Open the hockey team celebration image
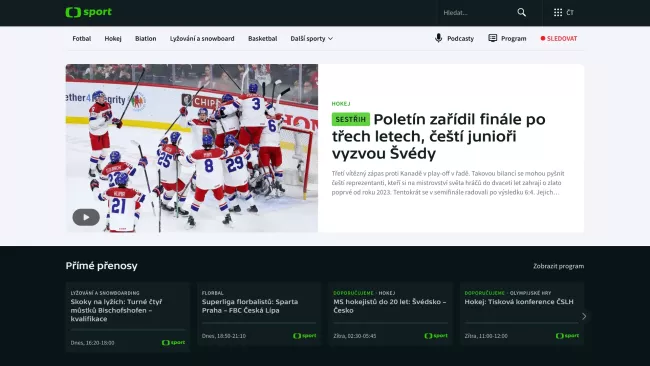650x366 pixels. tap(192, 148)
